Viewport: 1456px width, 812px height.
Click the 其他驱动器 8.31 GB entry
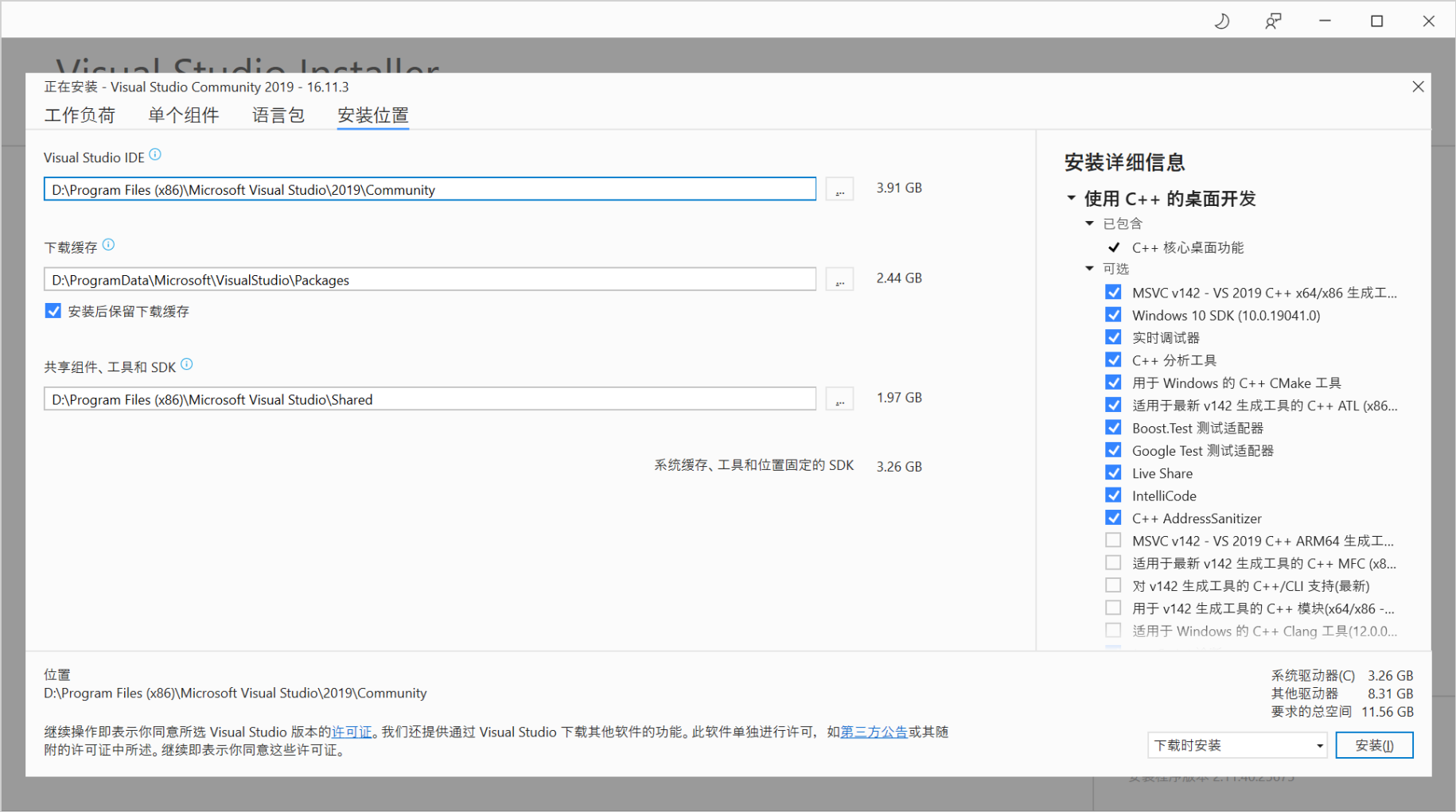[x=1342, y=694]
